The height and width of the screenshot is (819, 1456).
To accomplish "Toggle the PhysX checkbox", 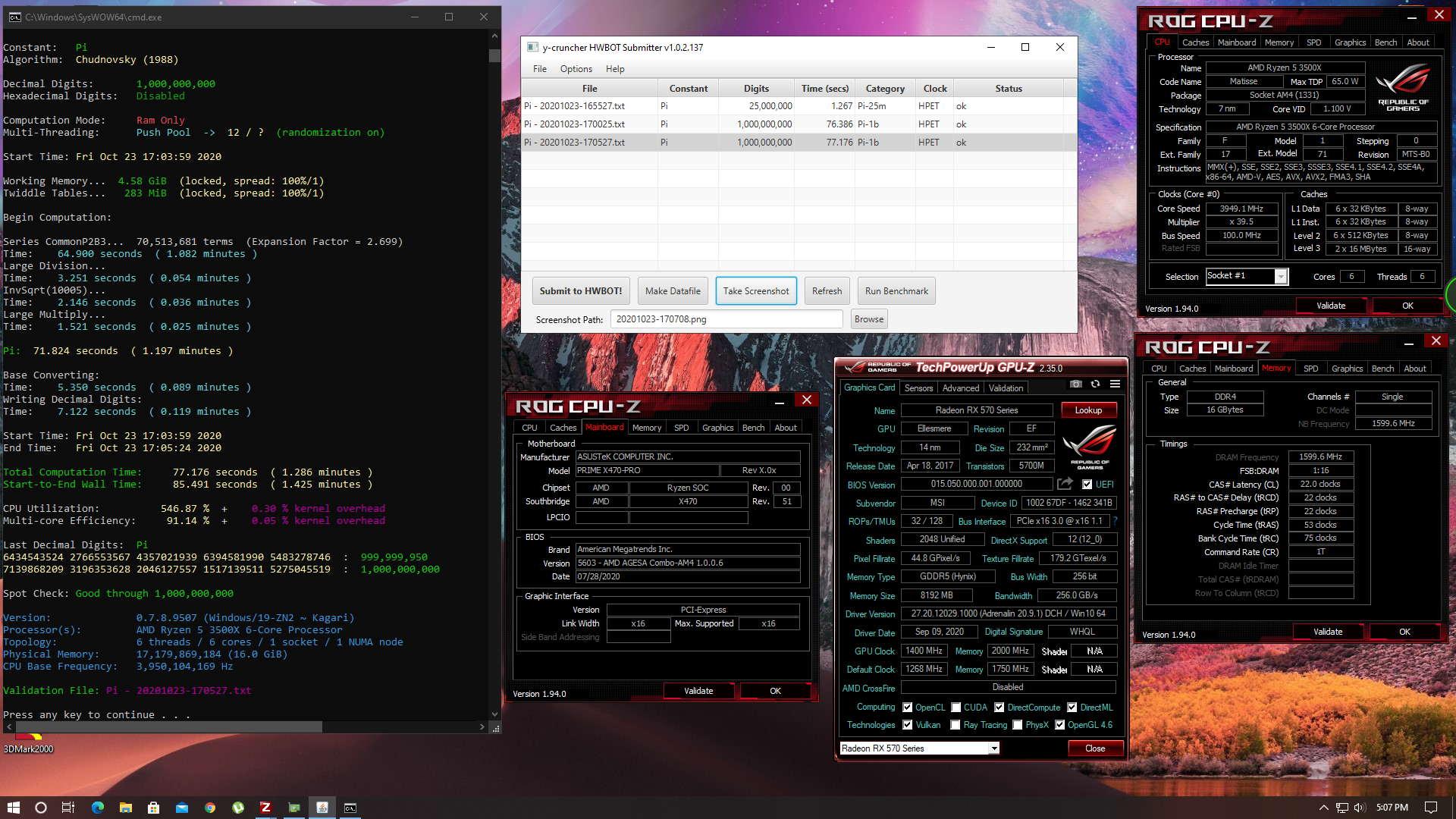I will coord(1018,725).
